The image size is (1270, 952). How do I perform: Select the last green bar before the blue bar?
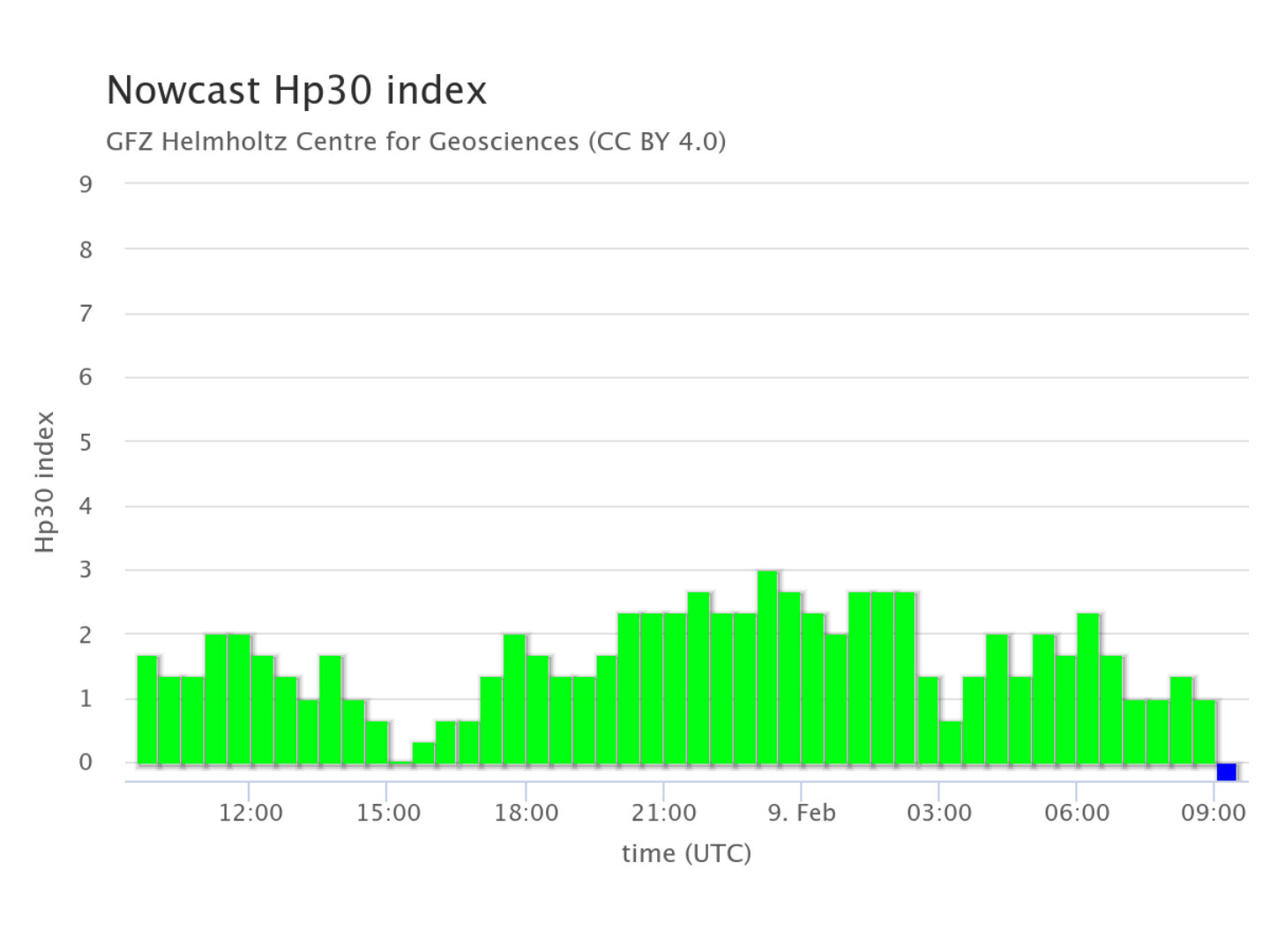[1204, 732]
